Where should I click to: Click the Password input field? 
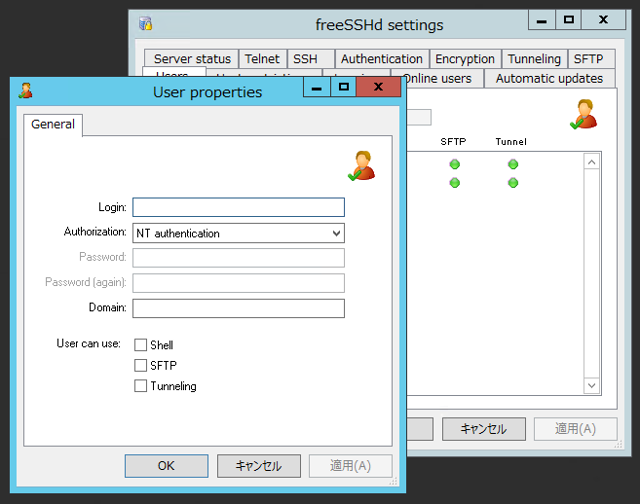(x=238, y=258)
